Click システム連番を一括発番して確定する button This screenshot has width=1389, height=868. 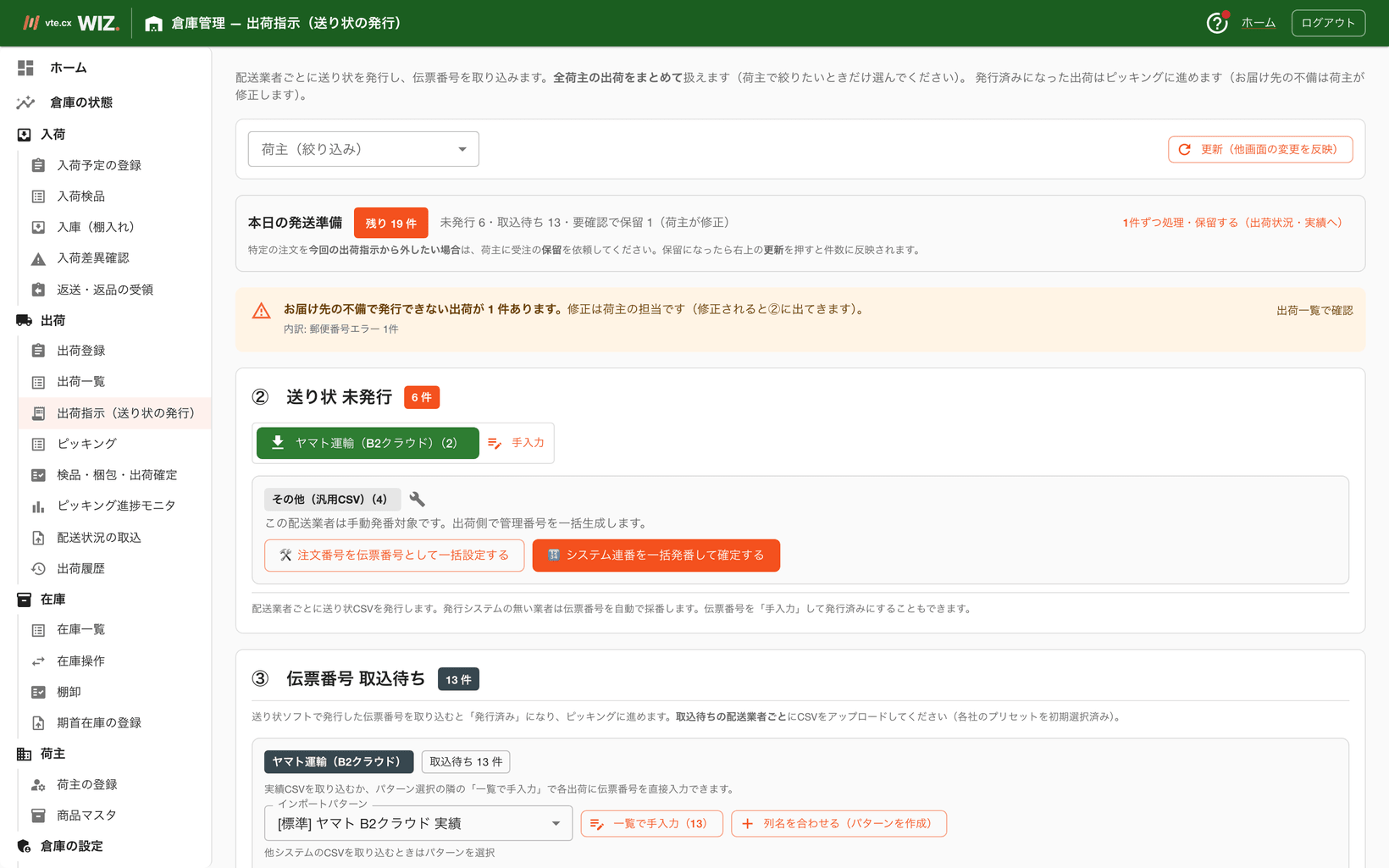pyautogui.click(x=656, y=556)
